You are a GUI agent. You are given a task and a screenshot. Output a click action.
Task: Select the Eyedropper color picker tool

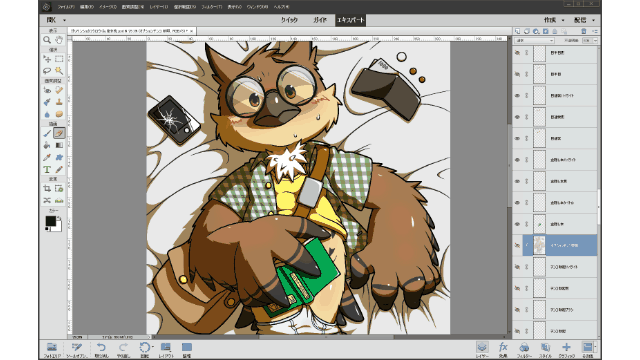tap(47, 157)
